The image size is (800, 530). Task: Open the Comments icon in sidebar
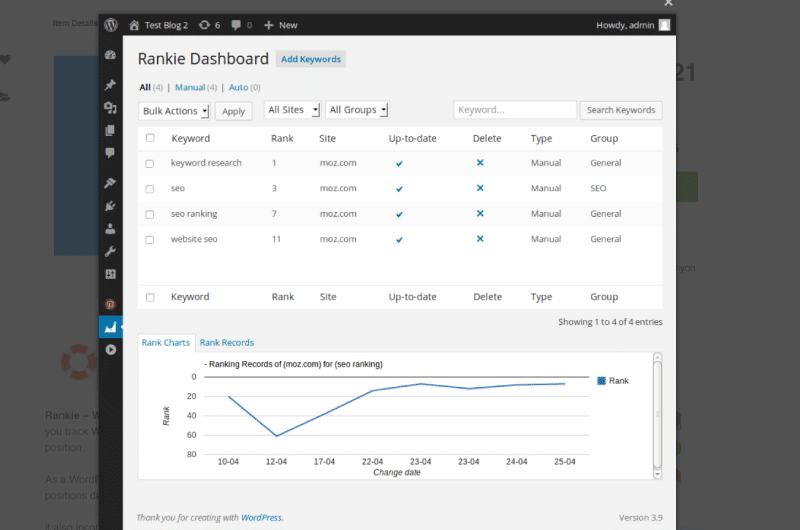pos(110,153)
